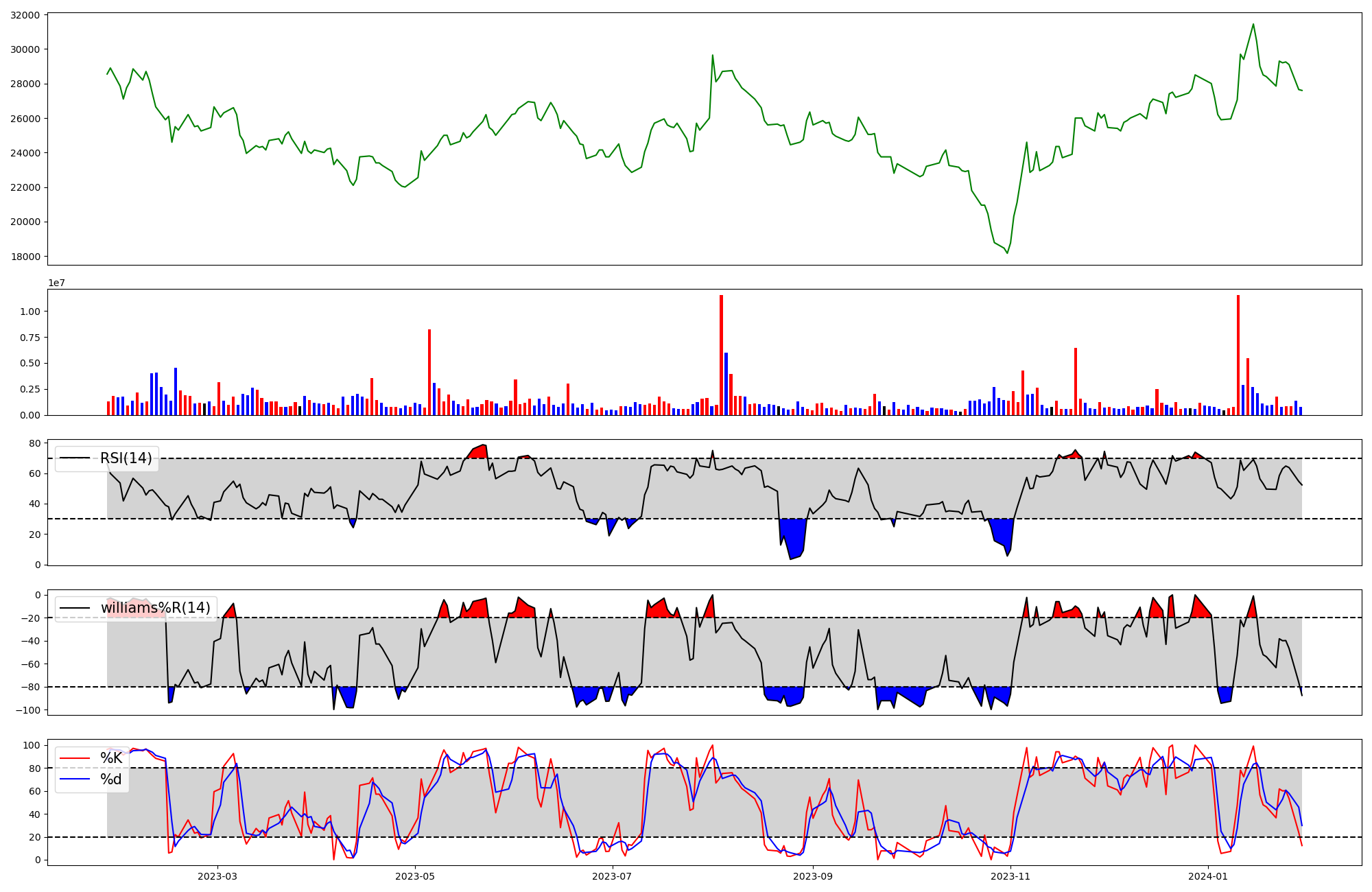
Task: Click the williams%R(14) legend text
Action: (155, 608)
